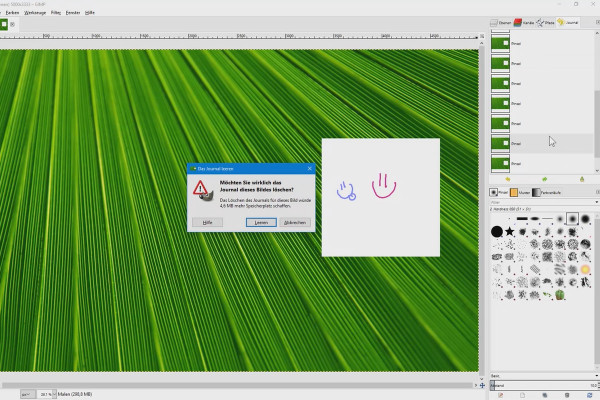Open the Fenster menu
The width and height of the screenshot is (600, 400).
(73, 13)
